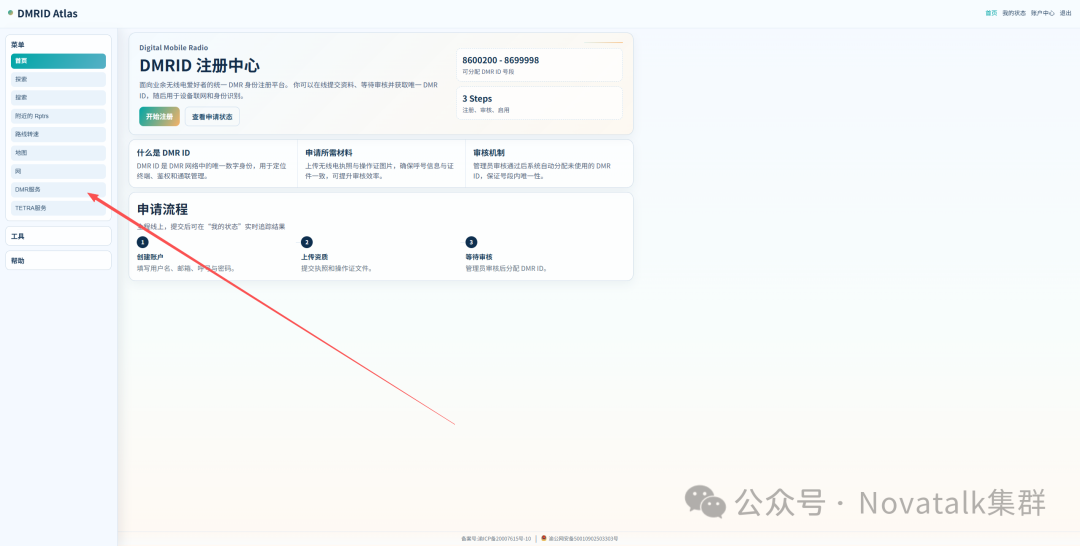Open 账户中心 in the top navigation
1080x546 pixels.
(1043, 13)
